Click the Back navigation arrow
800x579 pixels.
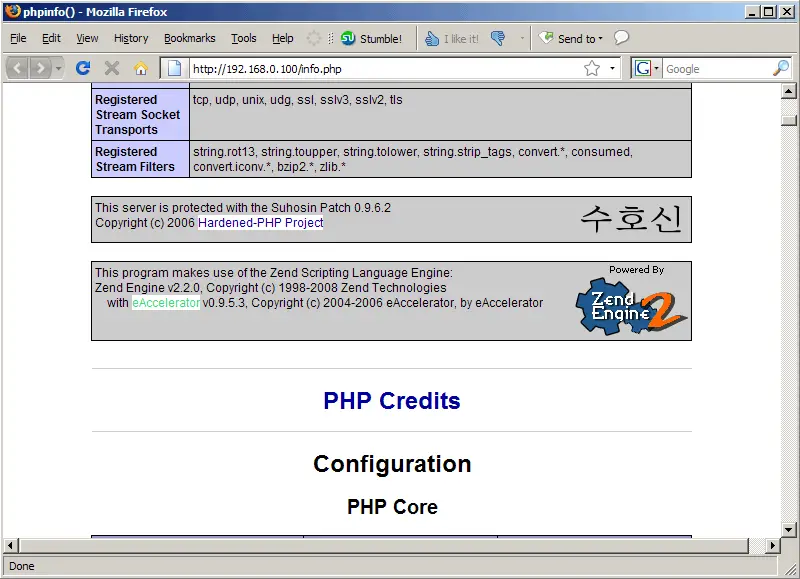pos(17,68)
